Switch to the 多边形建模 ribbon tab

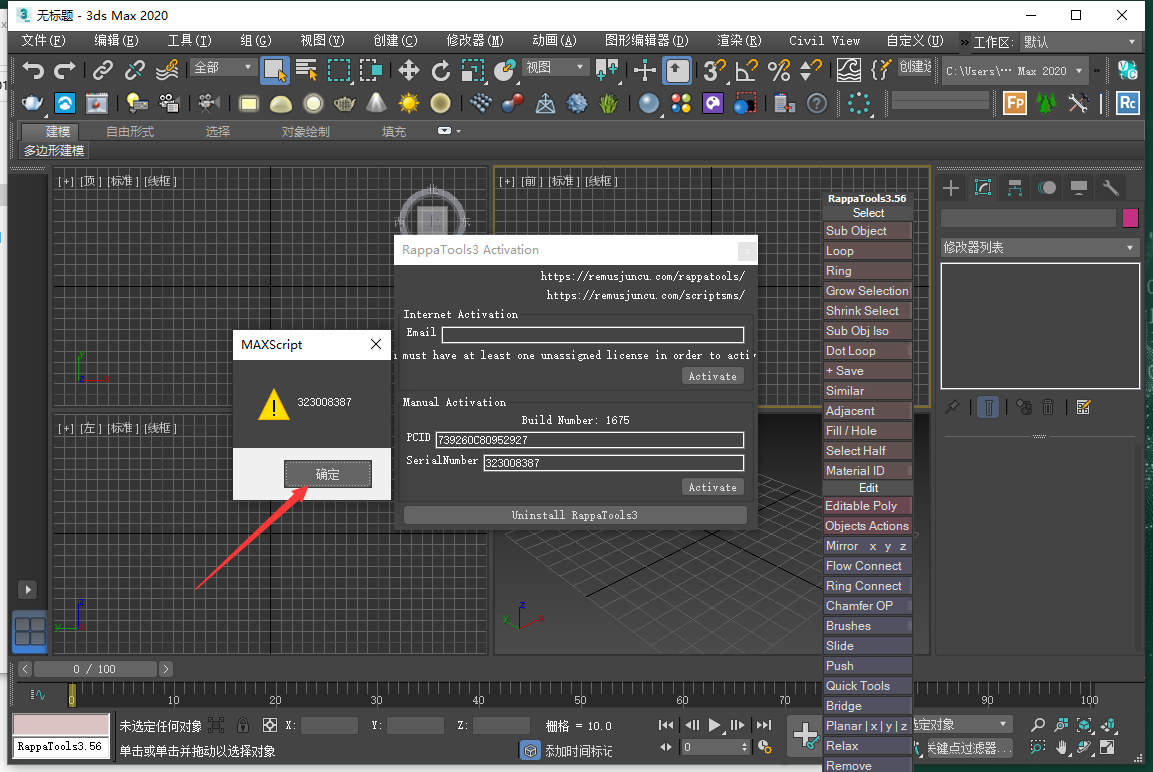[x=52, y=150]
